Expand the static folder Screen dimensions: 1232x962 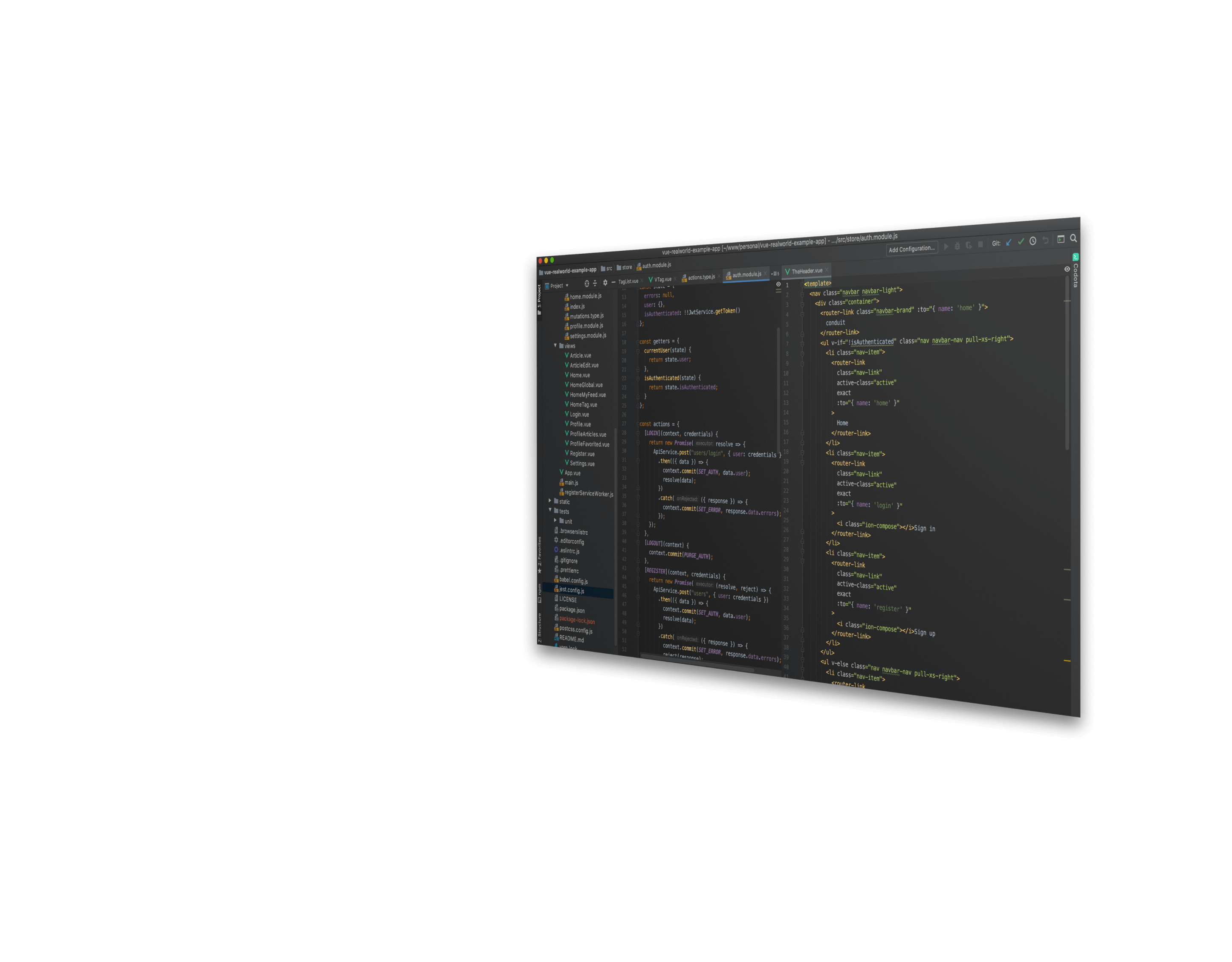(550, 501)
